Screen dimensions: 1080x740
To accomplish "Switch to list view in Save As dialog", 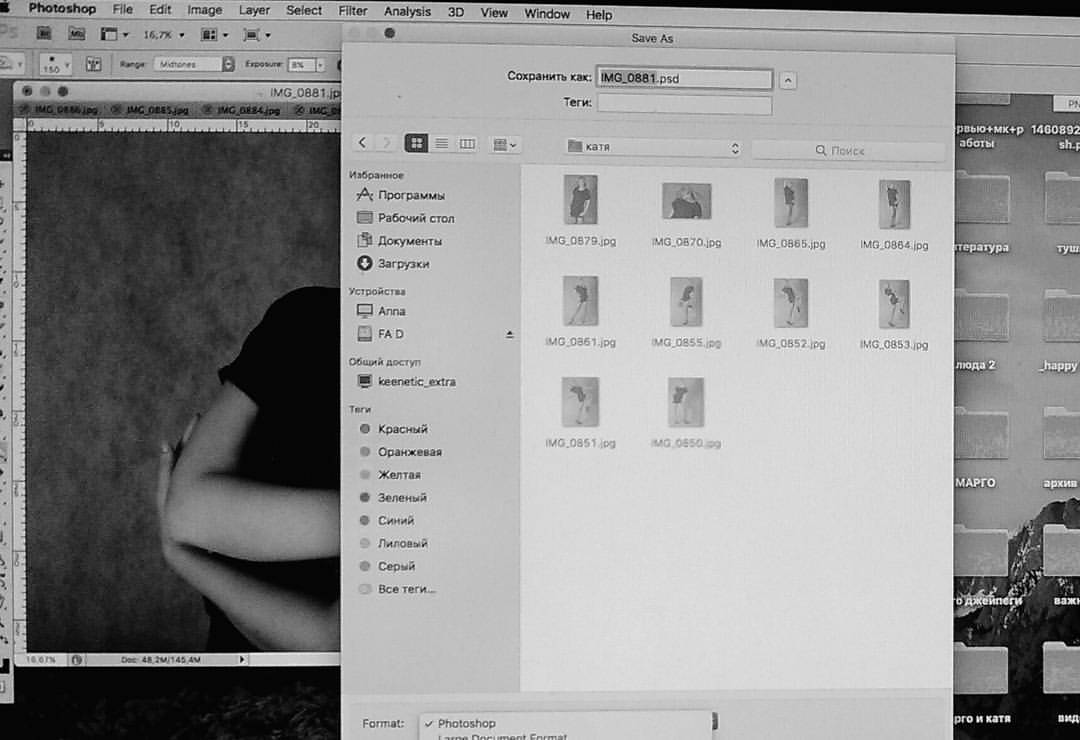I will [x=442, y=143].
